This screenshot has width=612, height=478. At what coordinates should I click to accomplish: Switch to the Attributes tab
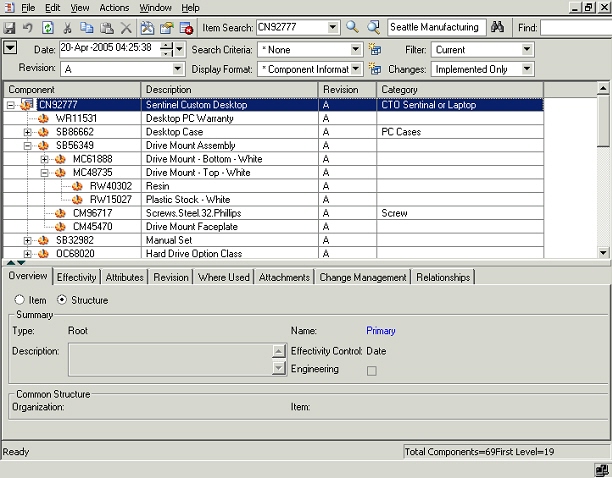click(125, 277)
